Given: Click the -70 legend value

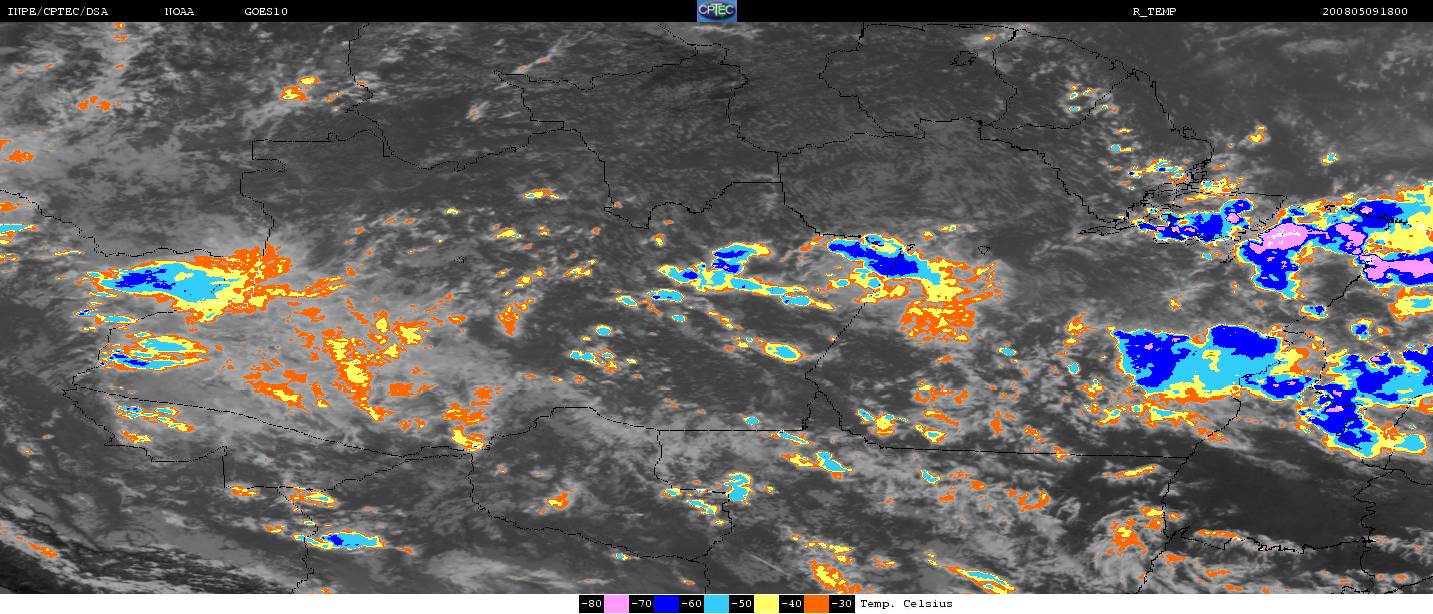Looking at the screenshot, I should tap(641, 604).
